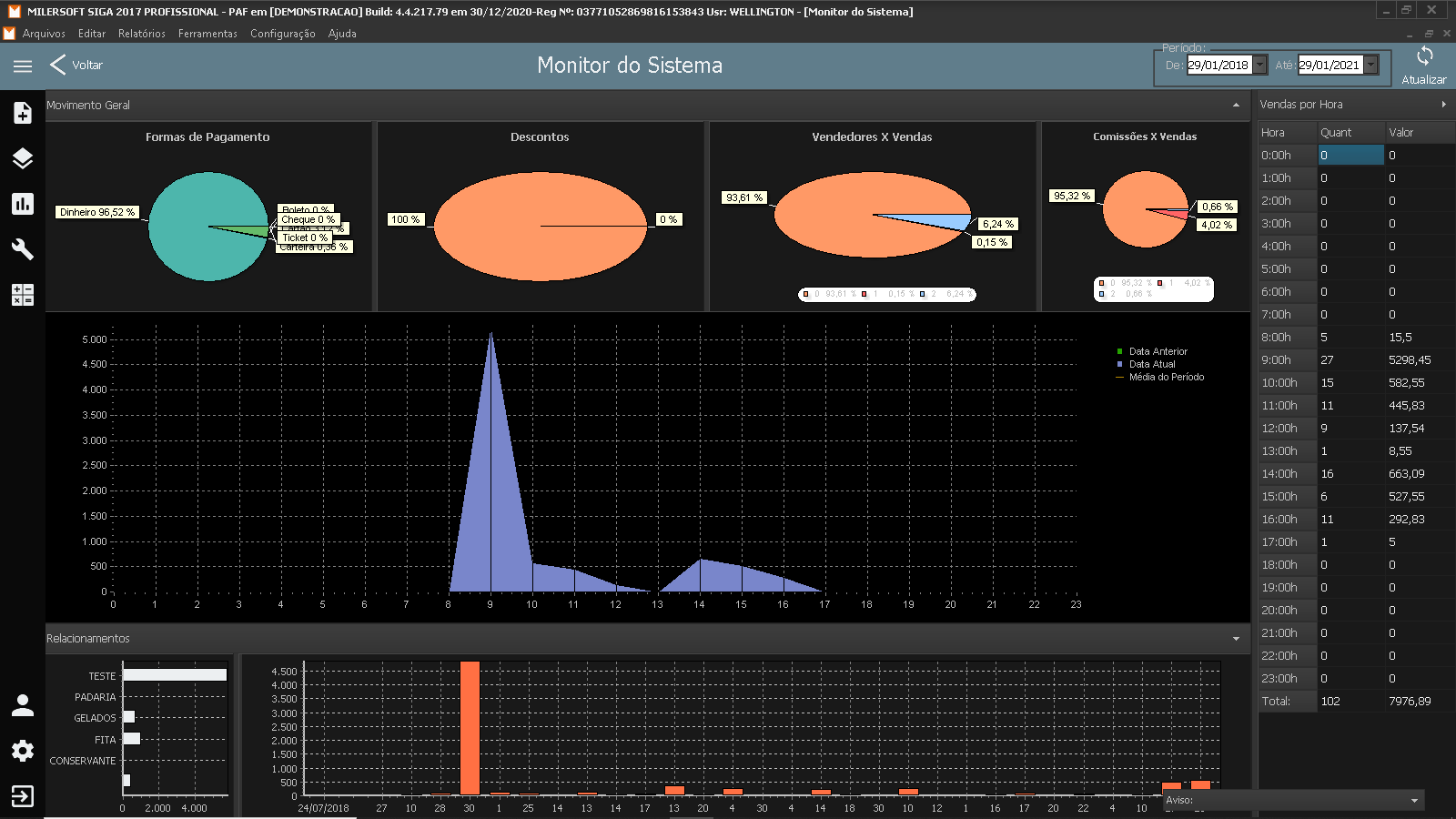This screenshot has height=819, width=1456.
Task: Click the new document sidebar icon
Action: 23,113
